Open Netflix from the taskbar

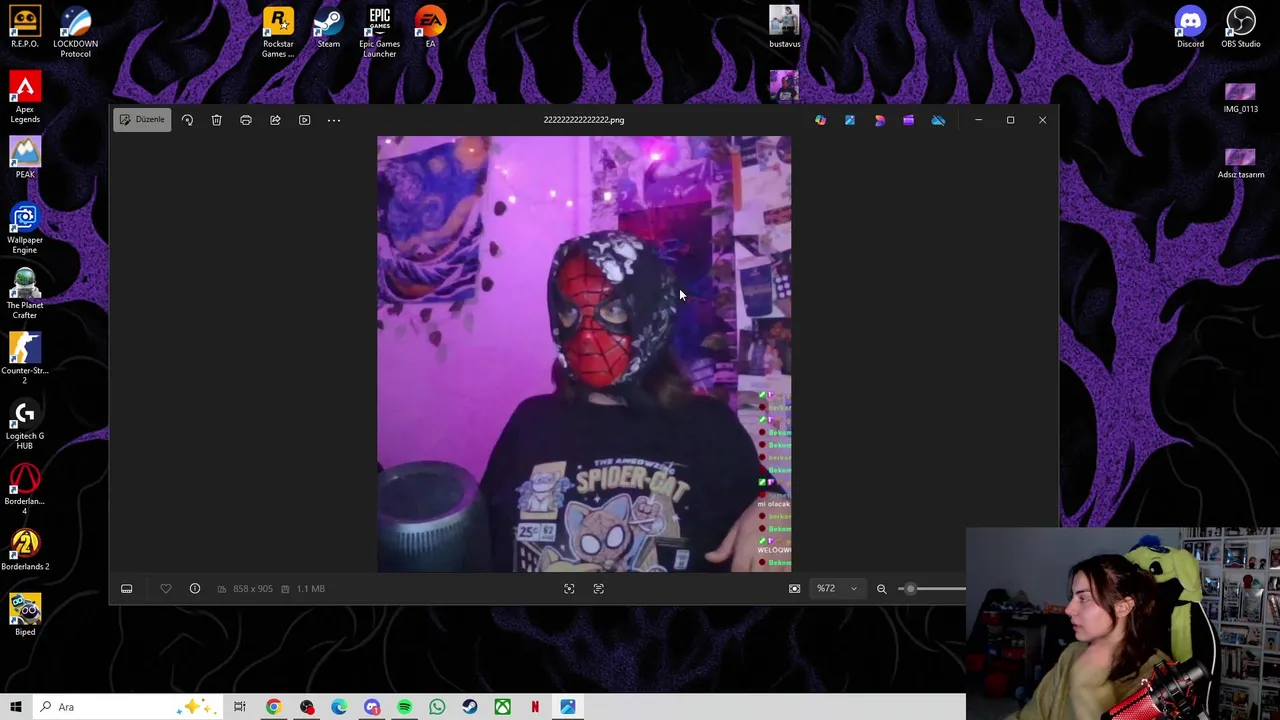click(535, 707)
